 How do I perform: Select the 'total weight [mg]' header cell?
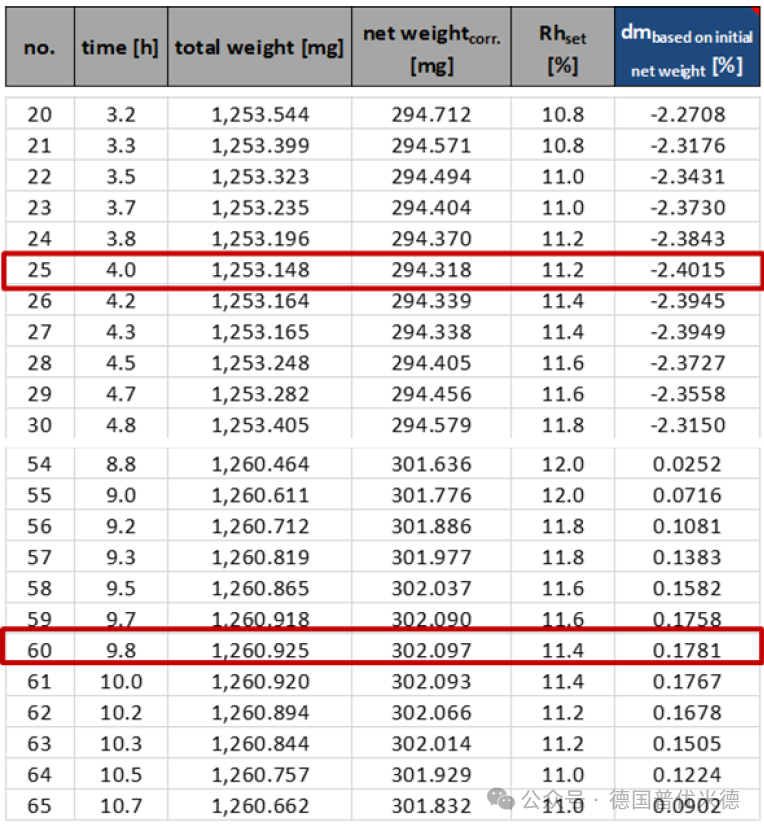coord(259,47)
